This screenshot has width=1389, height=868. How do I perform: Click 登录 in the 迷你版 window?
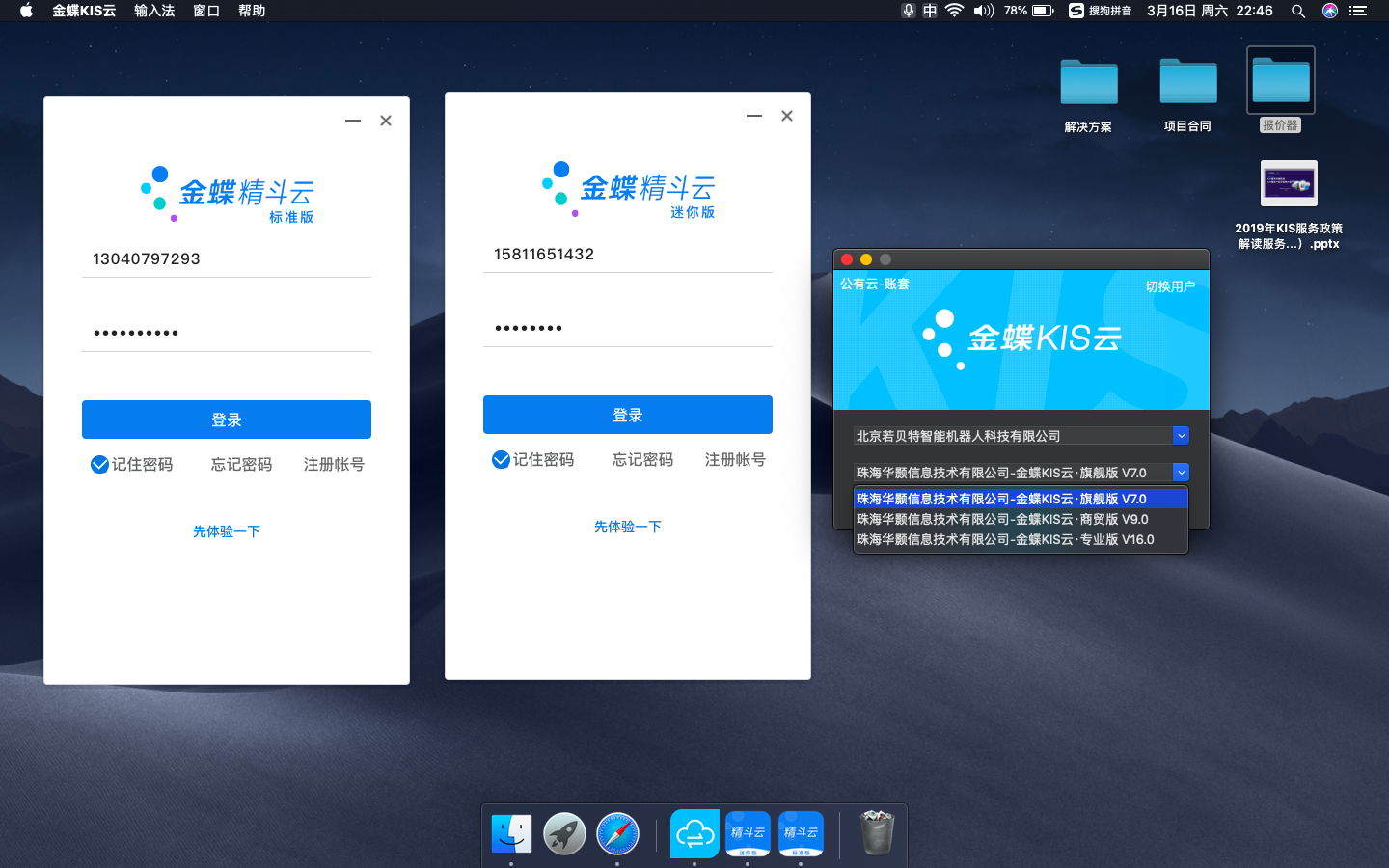click(628, 415)
